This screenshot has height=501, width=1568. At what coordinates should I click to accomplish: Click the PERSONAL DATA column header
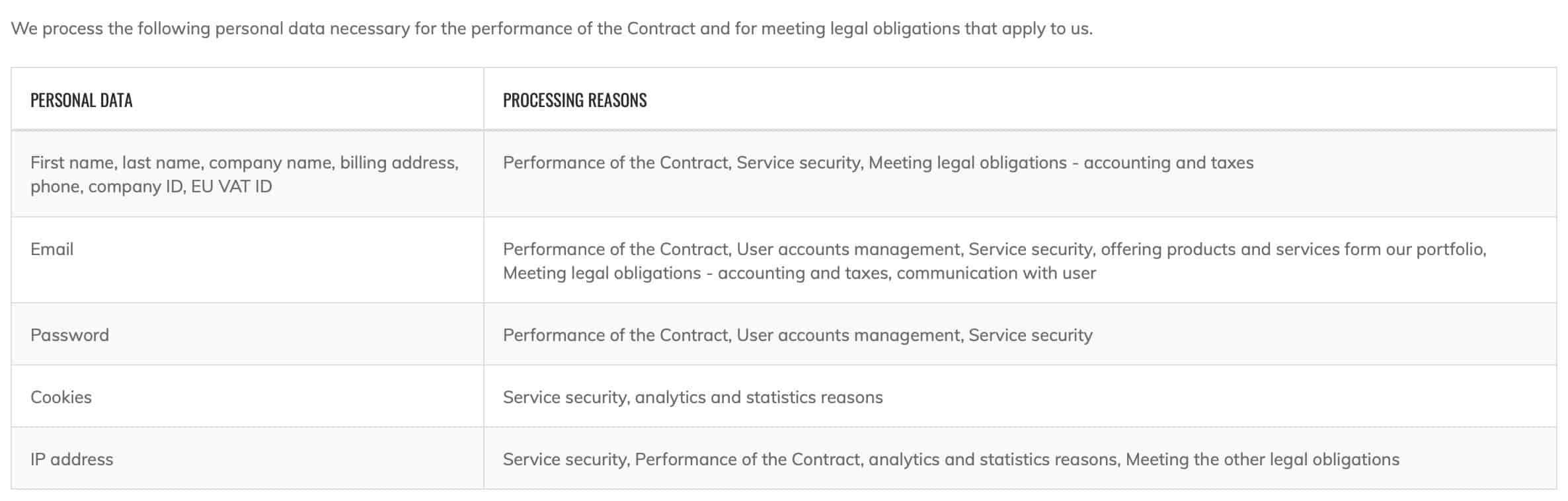tap(81, 100)
